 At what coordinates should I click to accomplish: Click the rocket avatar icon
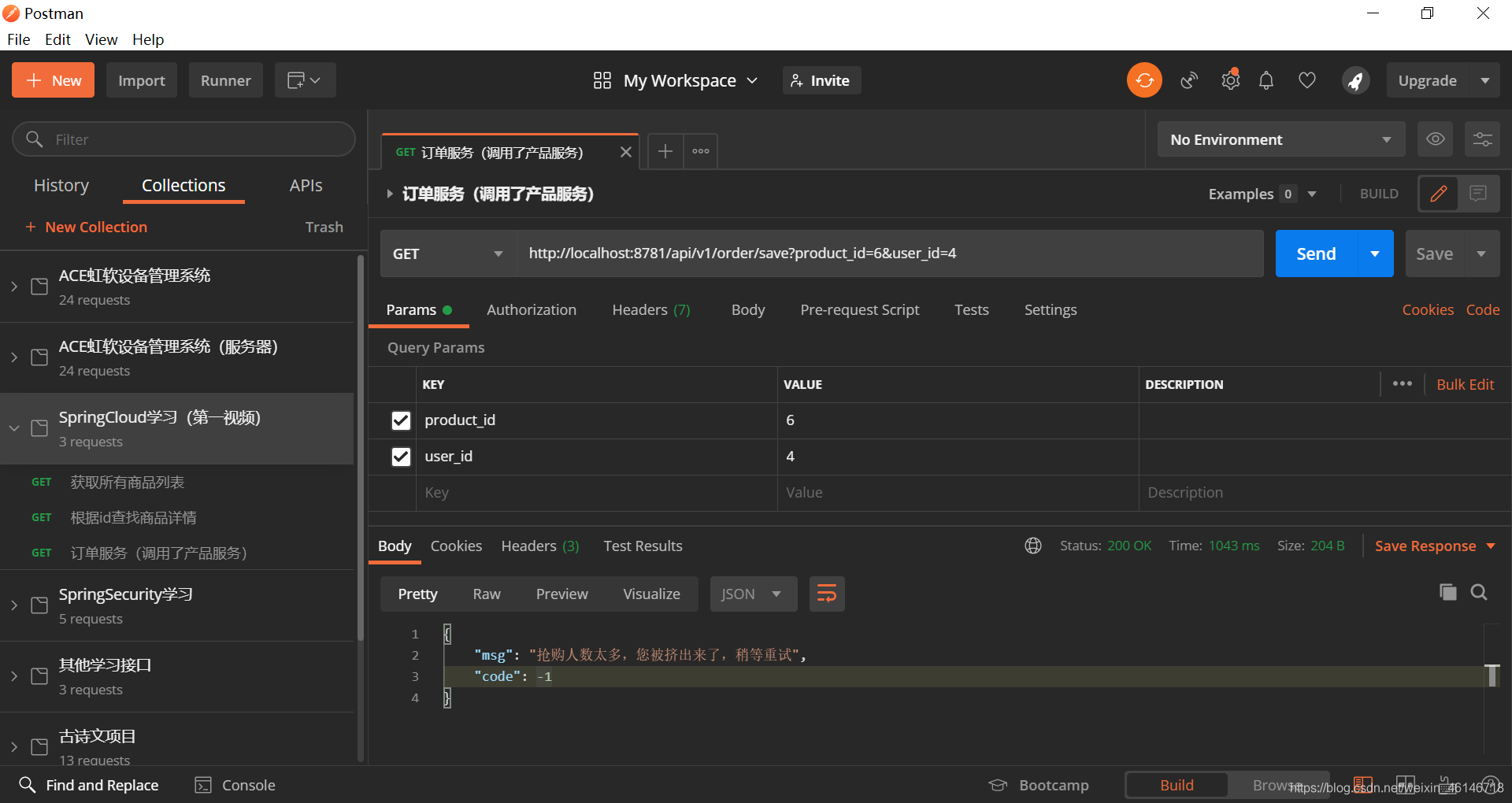point(1355,80)
